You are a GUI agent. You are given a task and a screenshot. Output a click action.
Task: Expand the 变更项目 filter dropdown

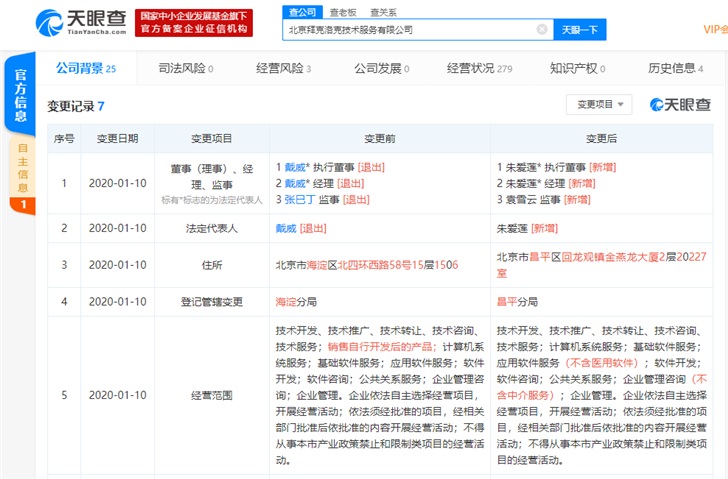[x=598, y=104]
